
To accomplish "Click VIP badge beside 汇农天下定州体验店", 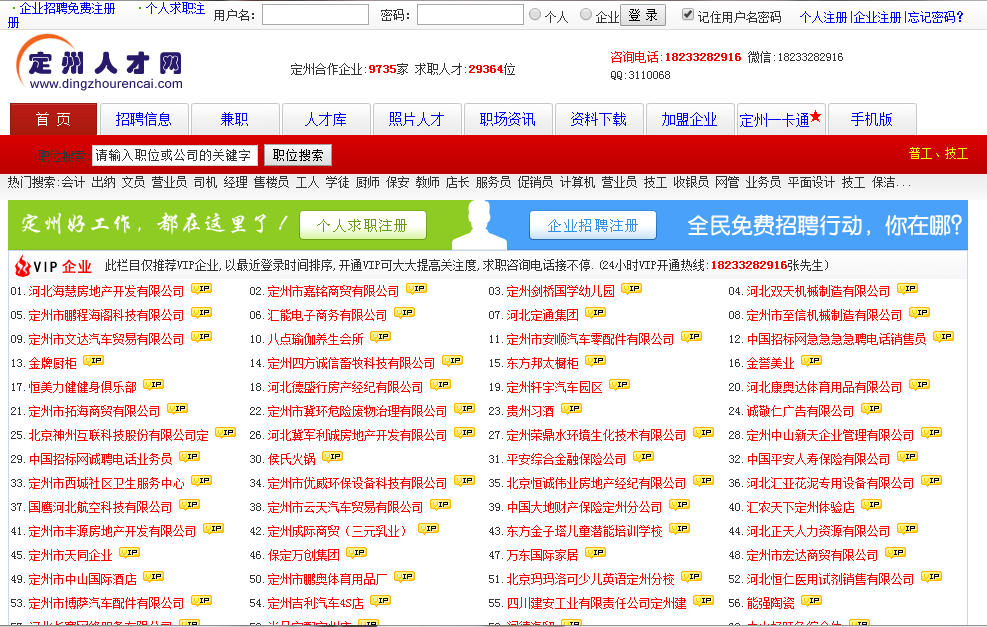I will coord(872,505).
